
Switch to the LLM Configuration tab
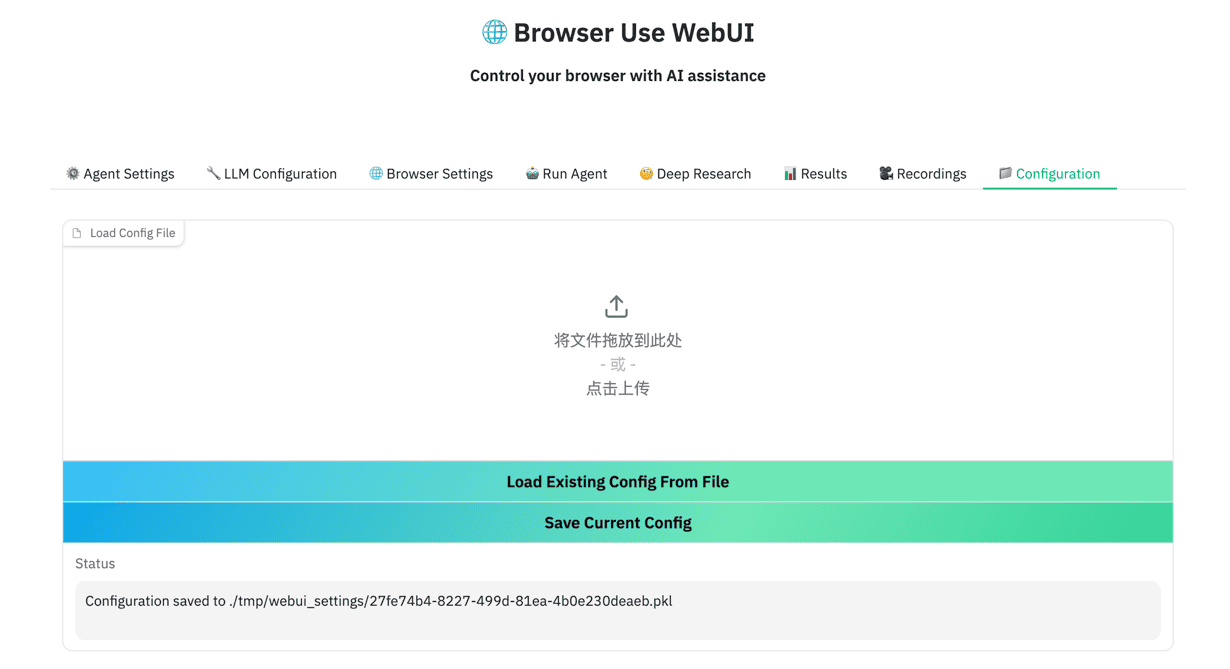pyautogui.click(x=271, y=173)
